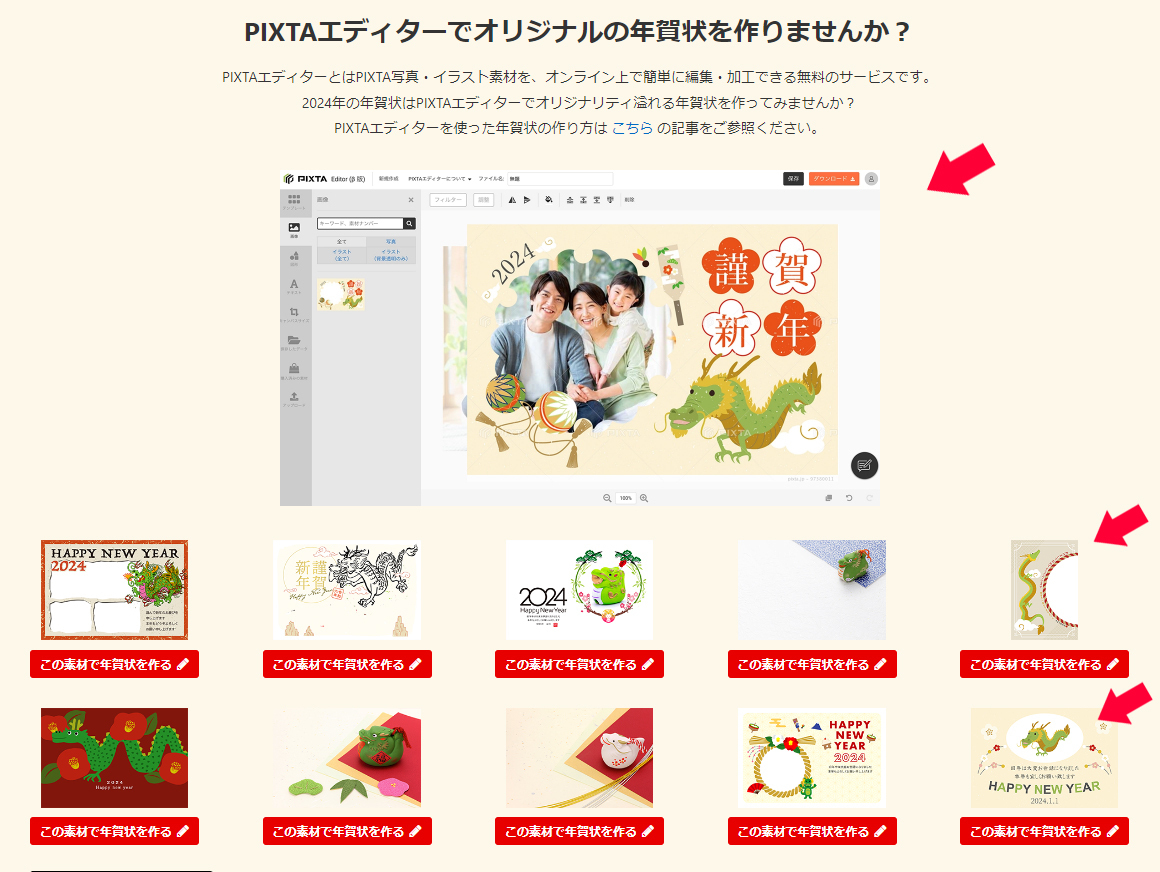Open the こちら article link
Screen dimensions: 1160x872
coord(633,128)
